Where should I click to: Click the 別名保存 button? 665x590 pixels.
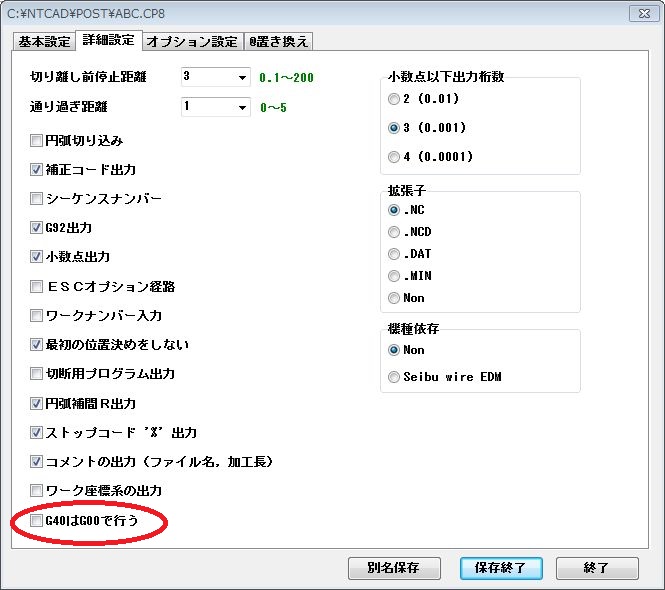pos(394,568)
